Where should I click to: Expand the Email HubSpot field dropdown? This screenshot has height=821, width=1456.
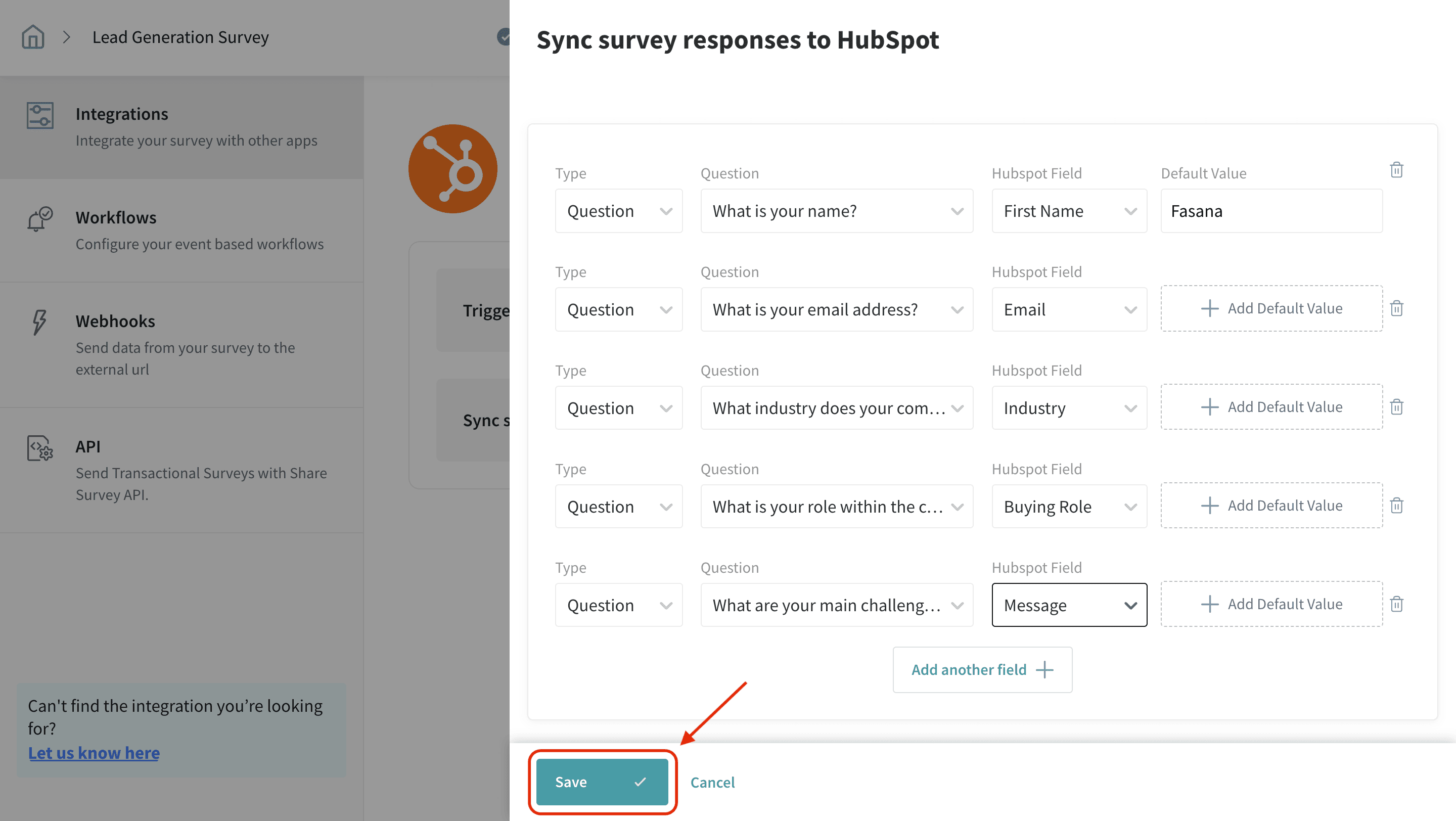tap(1069, 309)
